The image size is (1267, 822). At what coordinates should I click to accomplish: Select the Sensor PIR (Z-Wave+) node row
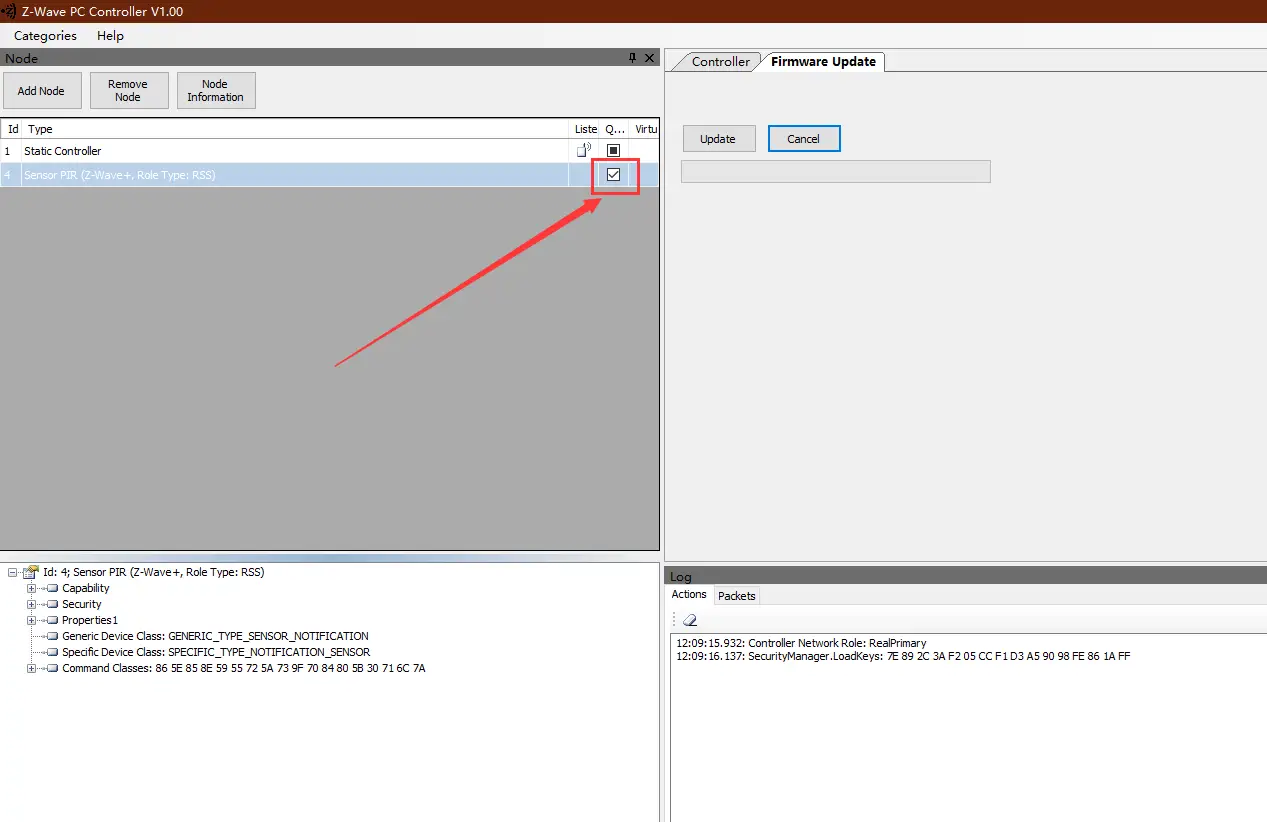coord(330,175)
